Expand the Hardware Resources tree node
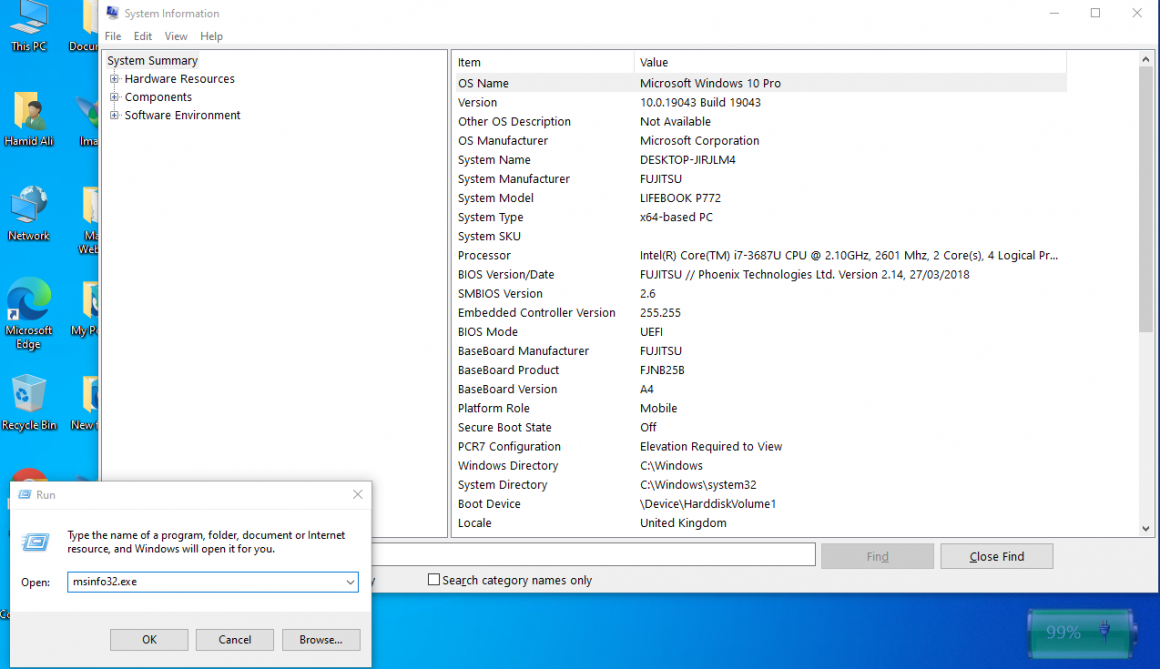Image resolution: width=1160 pixels, height=669 pixels. click(x=114, y=78)
